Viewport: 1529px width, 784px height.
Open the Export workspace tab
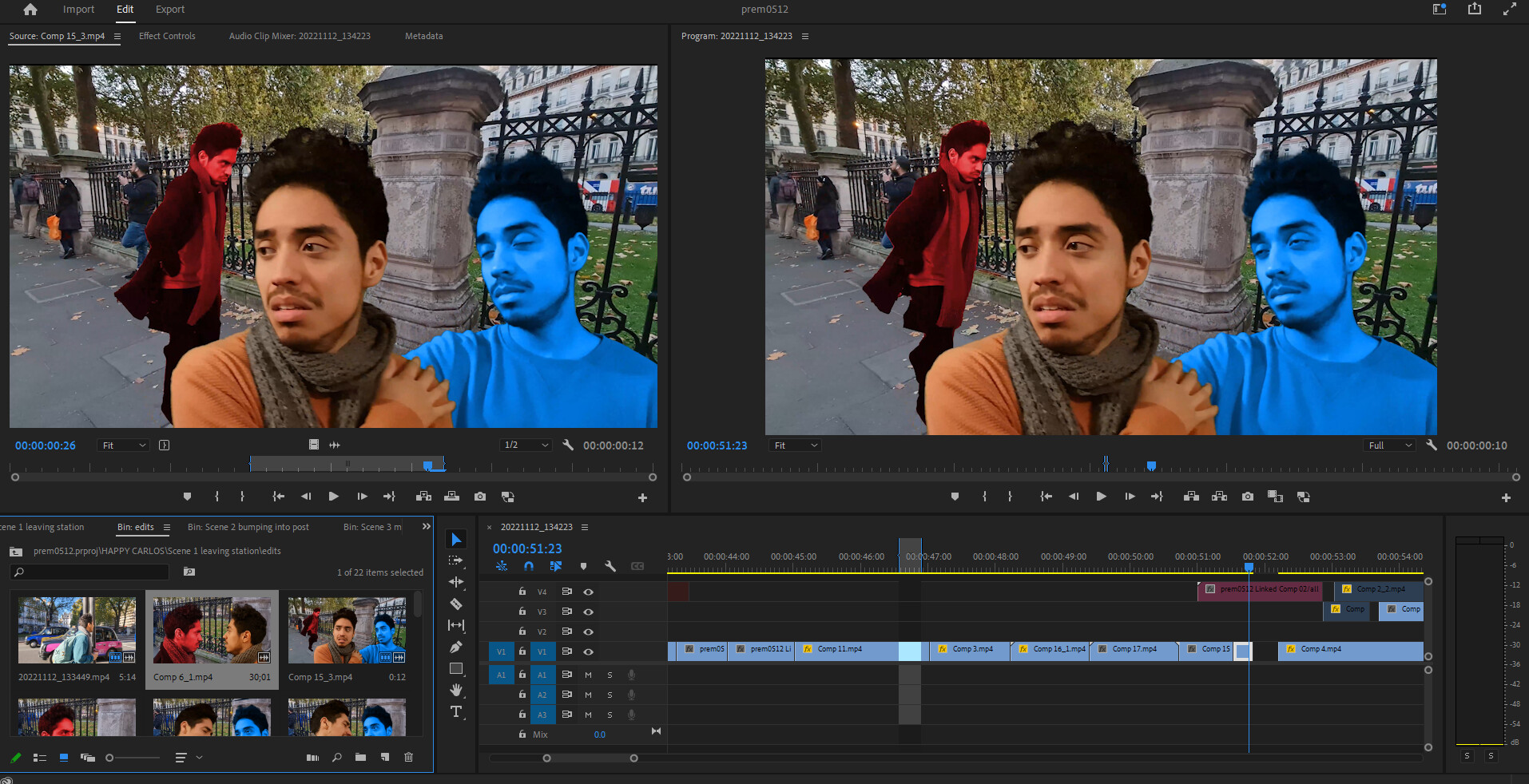tap(169, 10)
